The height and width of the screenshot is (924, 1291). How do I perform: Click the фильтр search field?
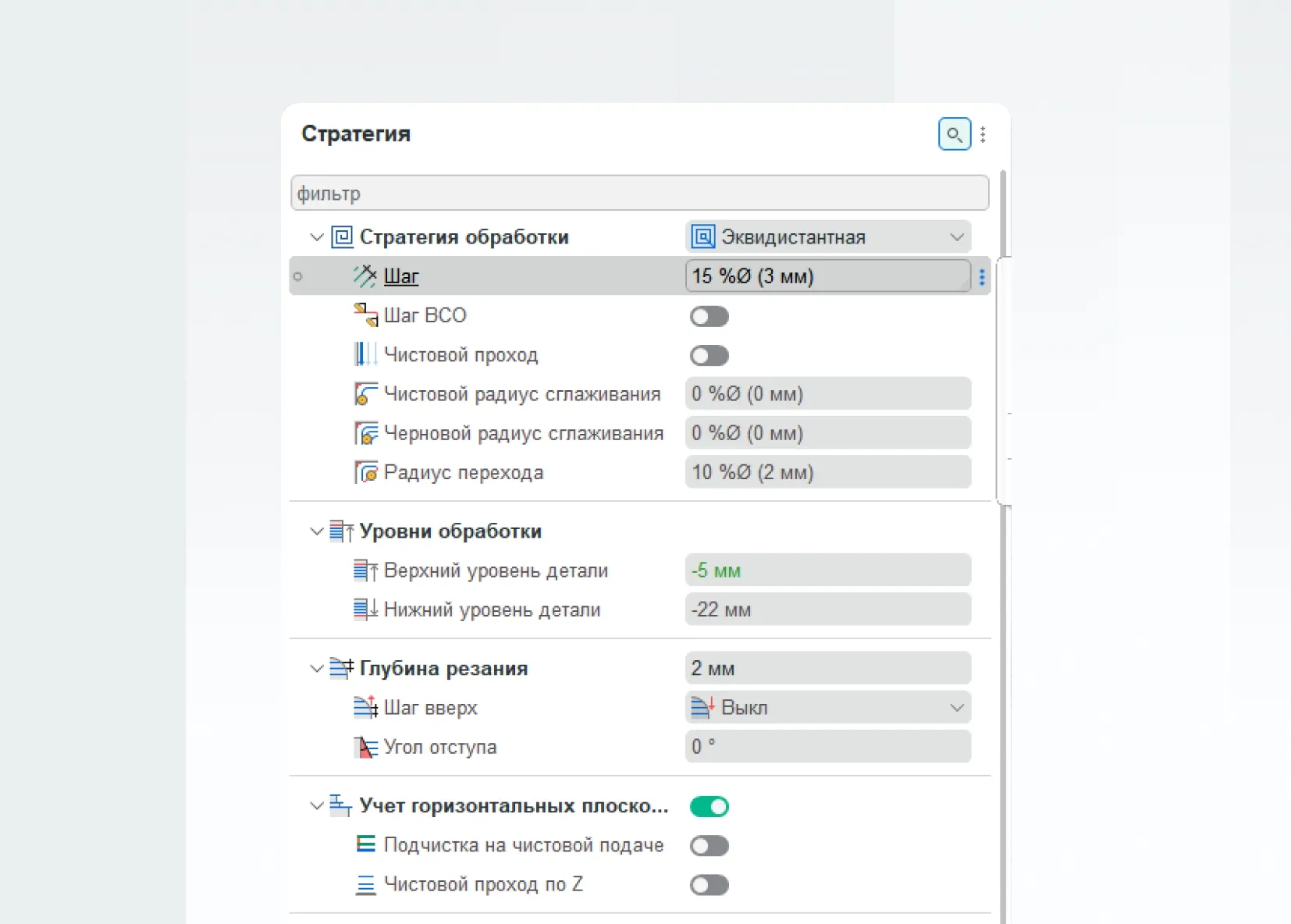pyautogui.click(x=639, y=193)
